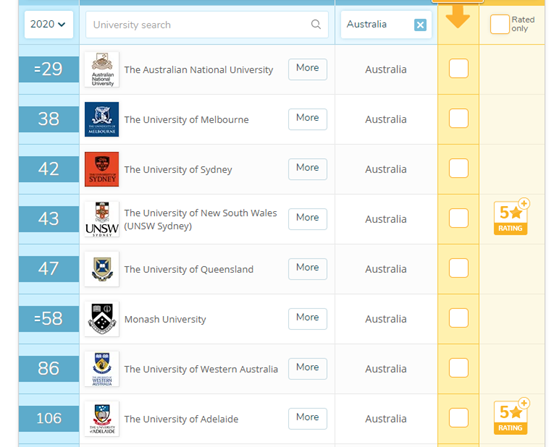
Task: Open The University of Sydney link
Action: 178,170
